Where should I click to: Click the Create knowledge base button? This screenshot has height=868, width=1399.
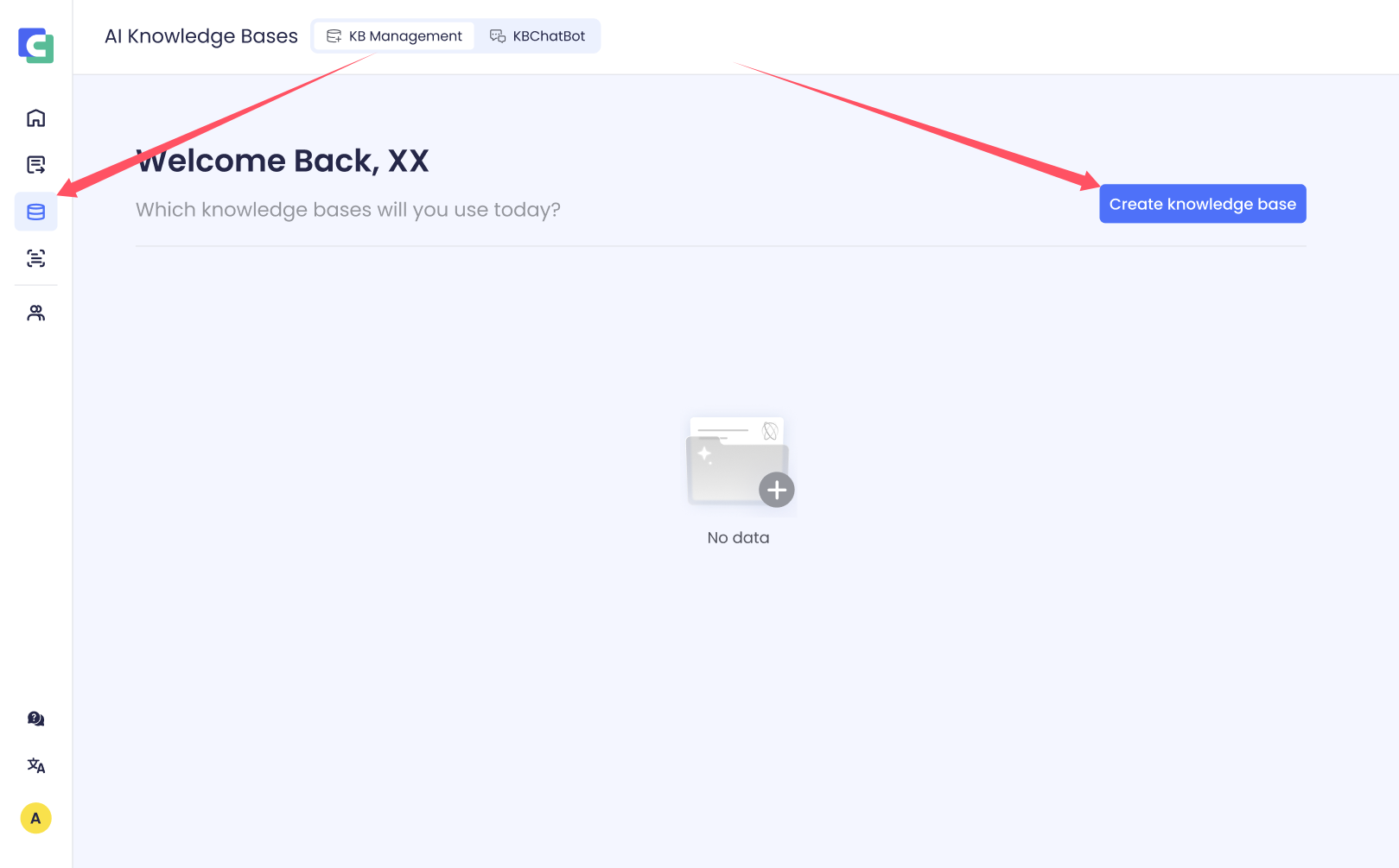(x=1202, y=204)
